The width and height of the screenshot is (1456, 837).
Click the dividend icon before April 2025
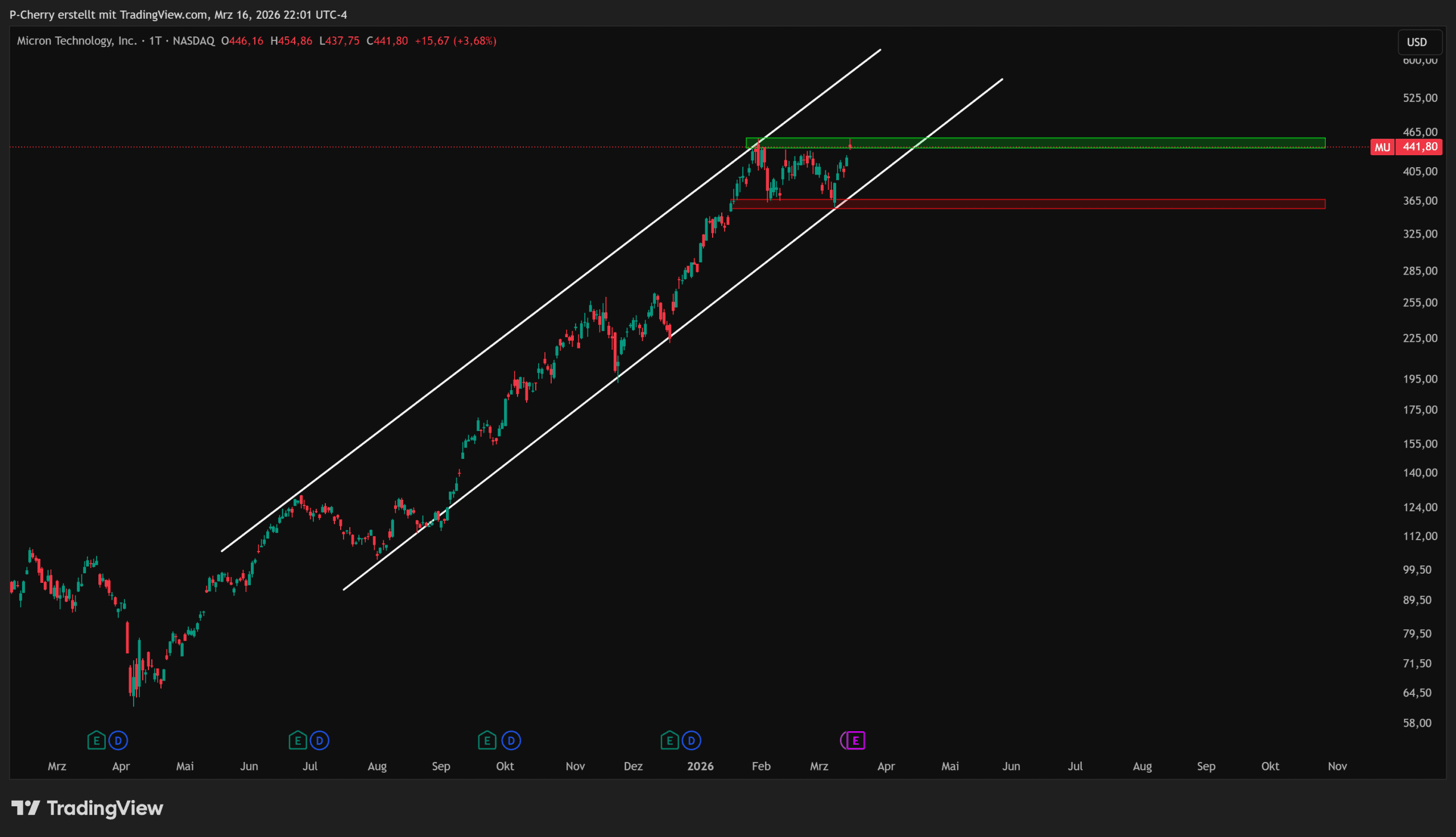point(118,740)
